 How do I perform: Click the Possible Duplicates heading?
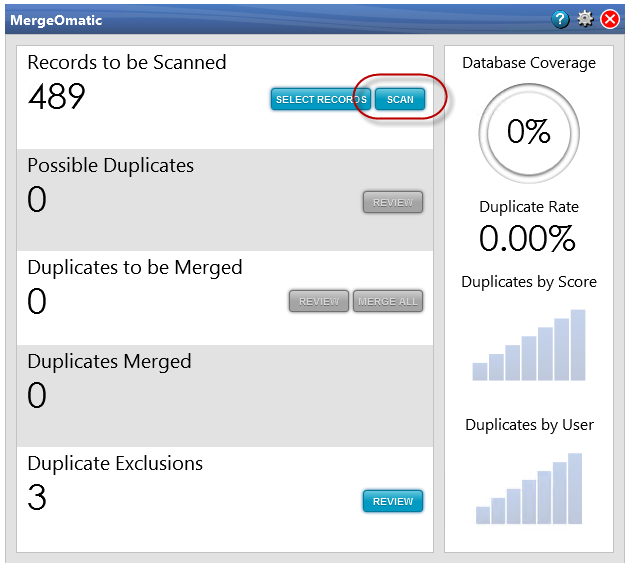110,166
